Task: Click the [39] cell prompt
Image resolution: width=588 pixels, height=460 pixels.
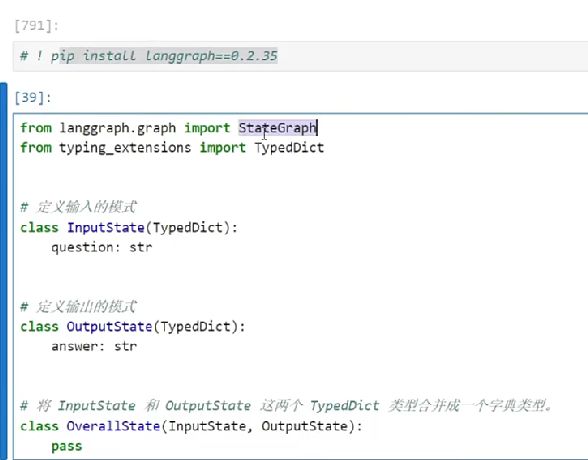Action: tap(33, 97)
